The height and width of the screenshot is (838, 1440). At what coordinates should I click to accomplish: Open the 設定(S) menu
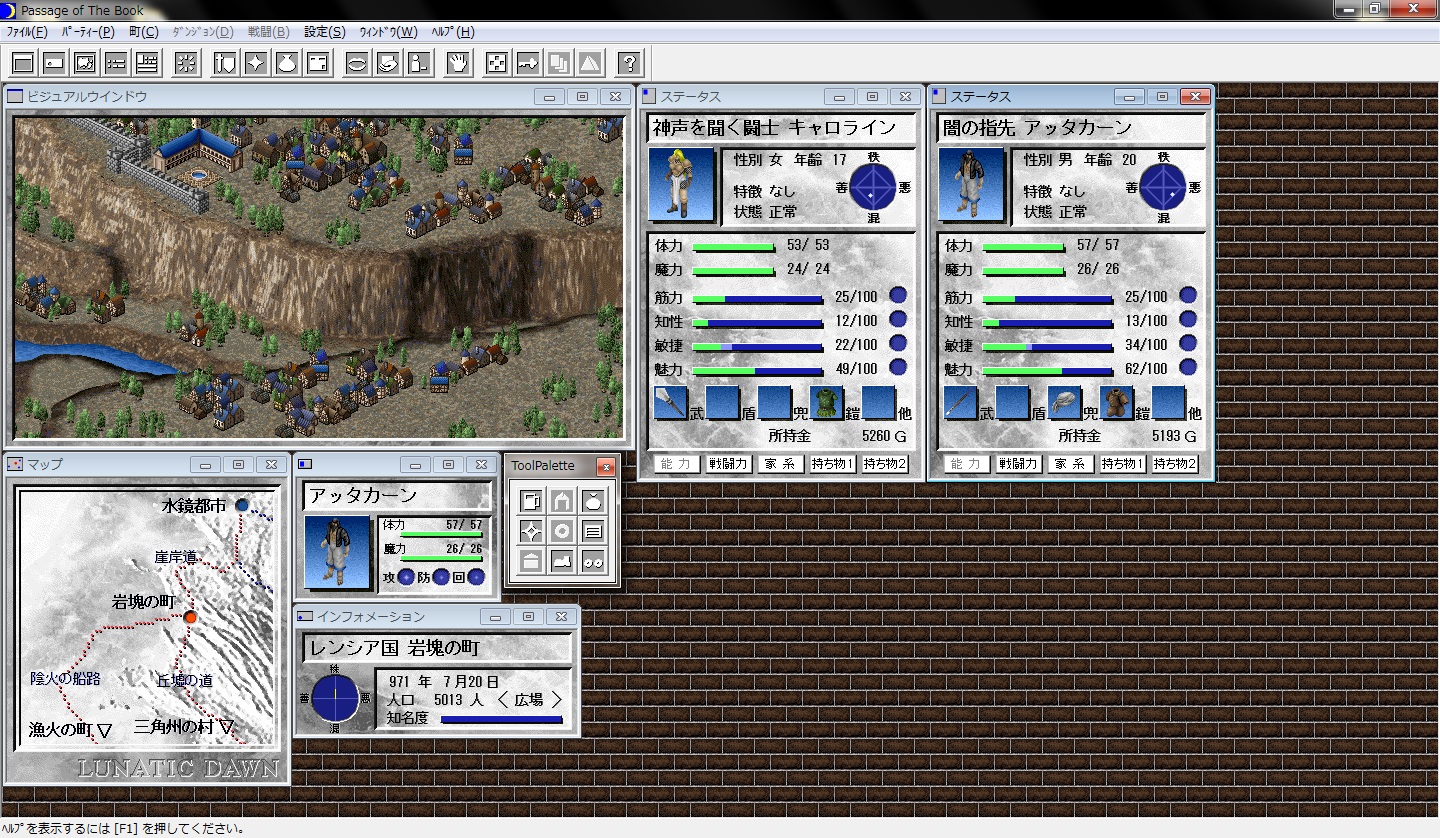coord(324,31)
